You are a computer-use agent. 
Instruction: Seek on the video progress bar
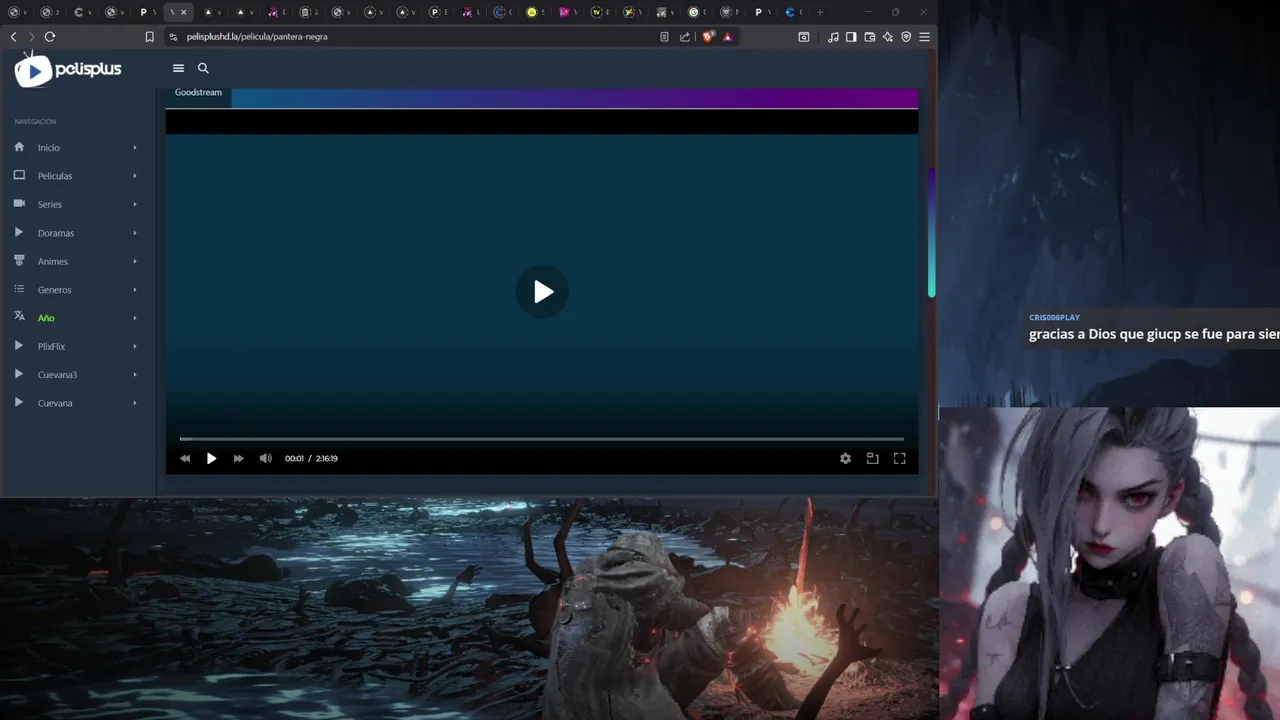[542, 439]
